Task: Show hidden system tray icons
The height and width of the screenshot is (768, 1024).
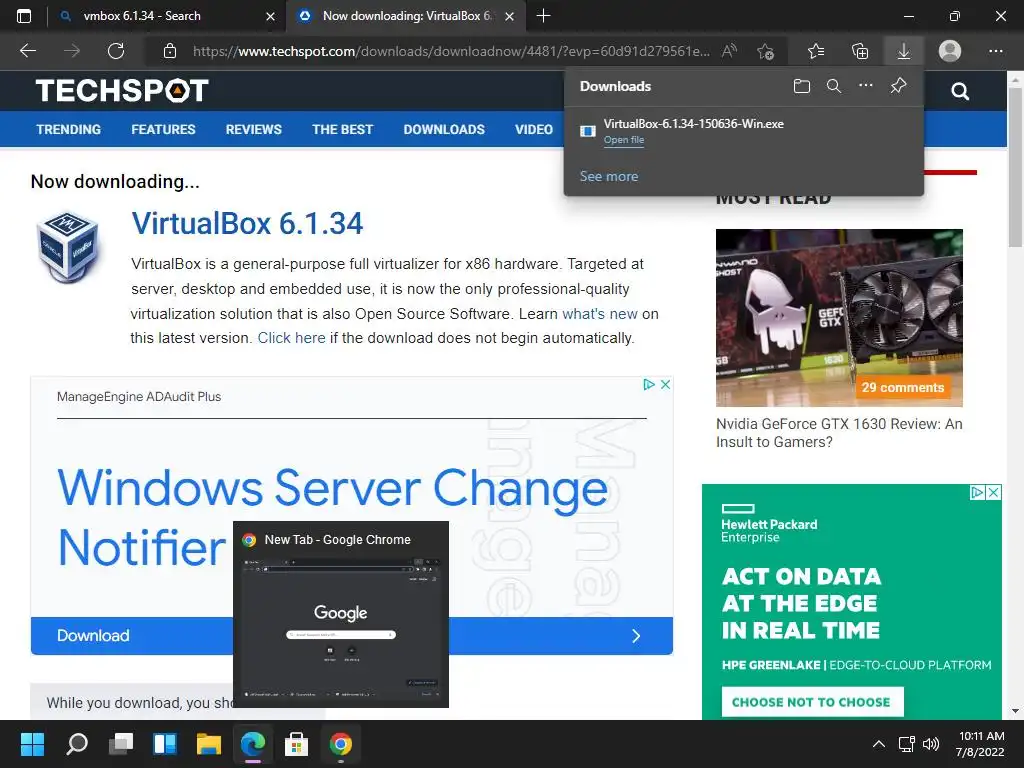Action: (879, 744)
